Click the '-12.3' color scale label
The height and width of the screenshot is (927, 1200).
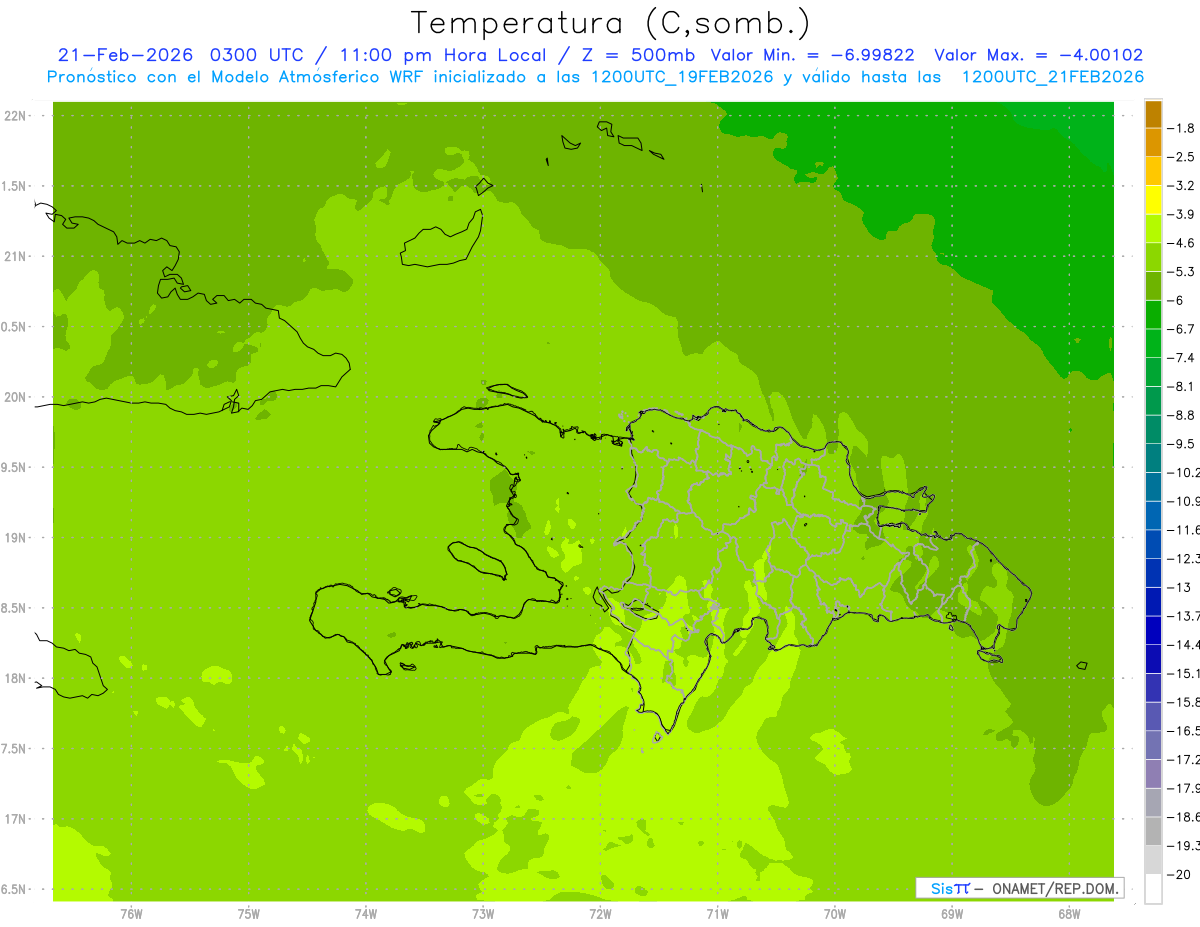[1185, 558]
